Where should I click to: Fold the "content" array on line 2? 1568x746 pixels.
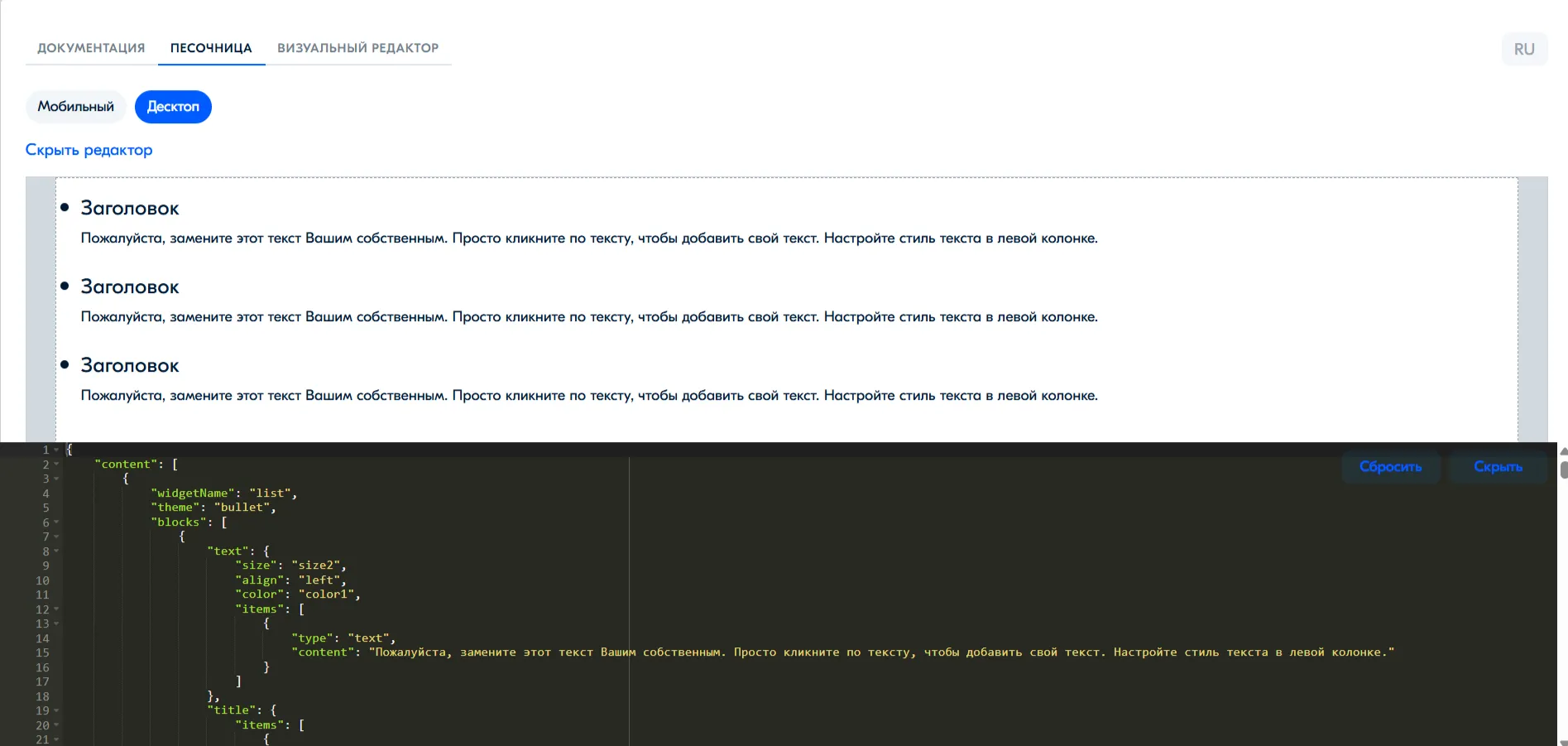(x=56, y=464)
